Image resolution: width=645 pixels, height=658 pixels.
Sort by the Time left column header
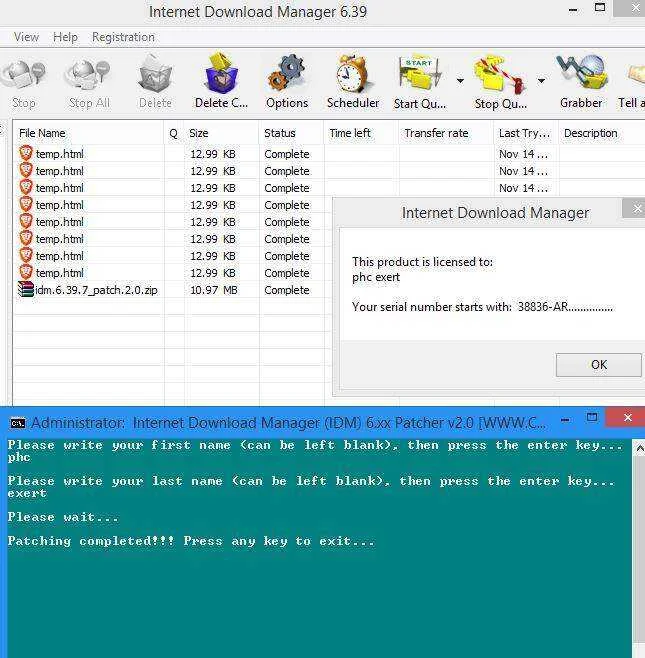[x=361, y=133]
